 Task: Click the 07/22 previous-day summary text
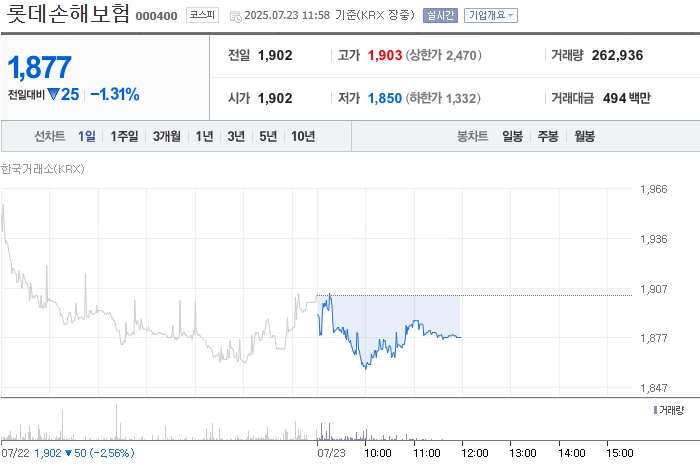pyautogui.click(x=67, y=453)
